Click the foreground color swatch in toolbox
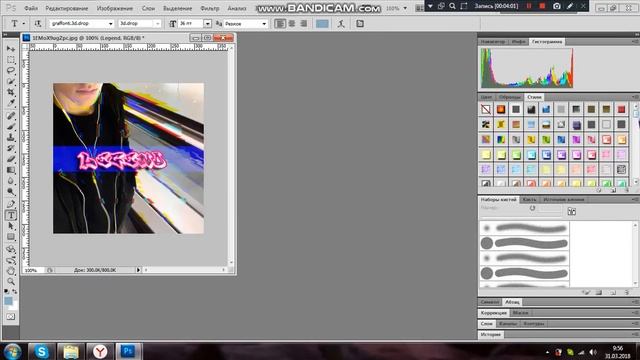Viewport: 640px width, 360px height. click(8, 301)
